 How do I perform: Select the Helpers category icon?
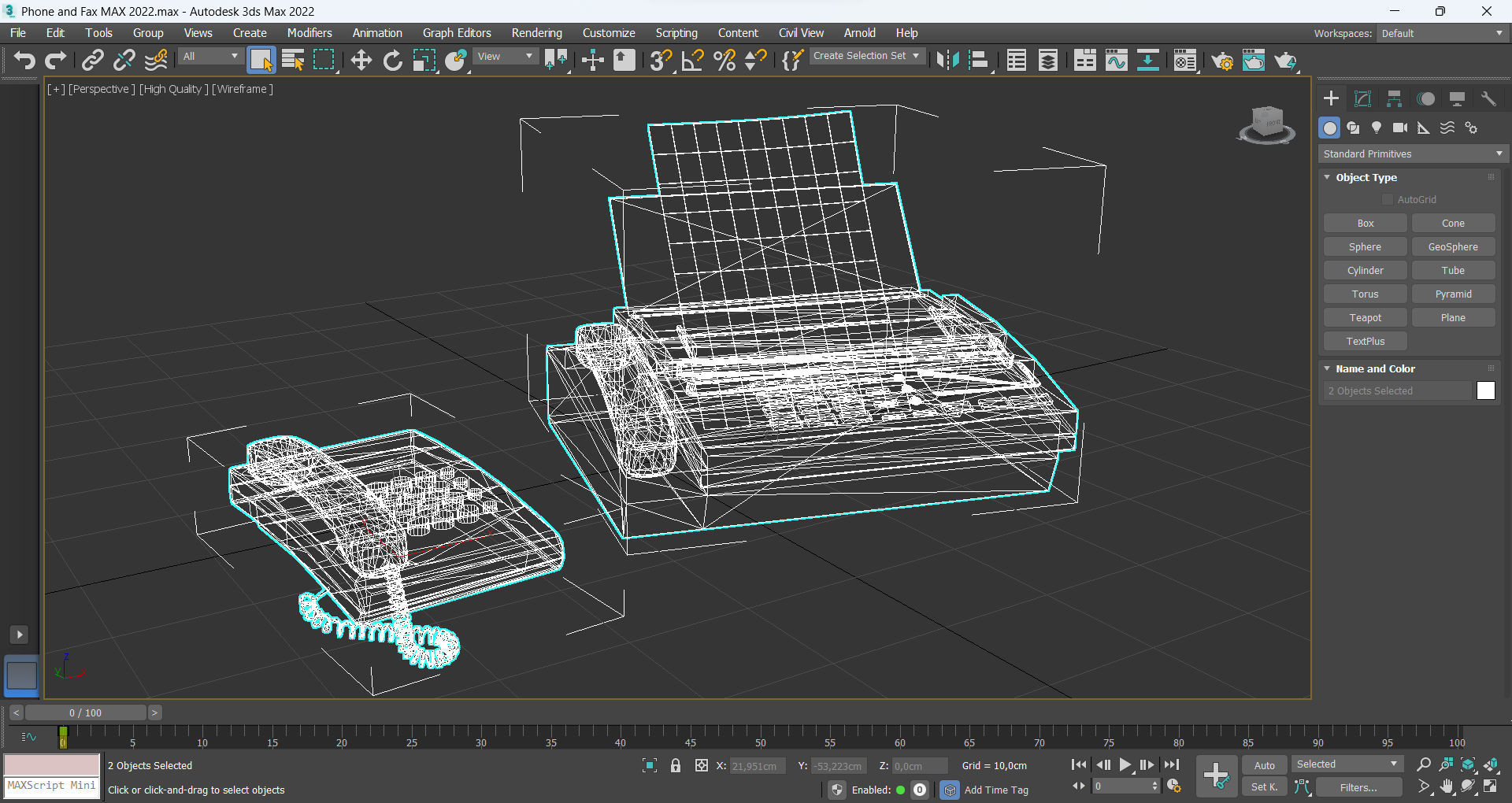pos(1424,128)
